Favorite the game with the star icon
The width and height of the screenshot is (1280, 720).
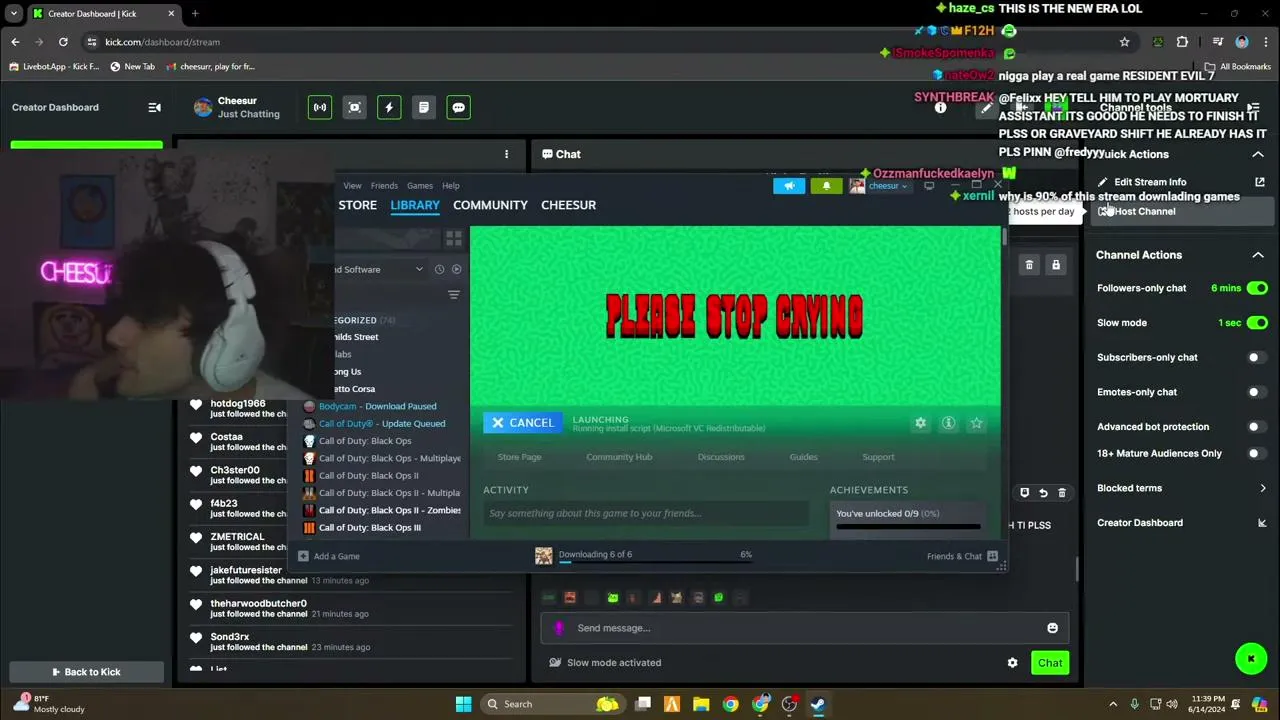pyautogui.click(x=976, y=423)
